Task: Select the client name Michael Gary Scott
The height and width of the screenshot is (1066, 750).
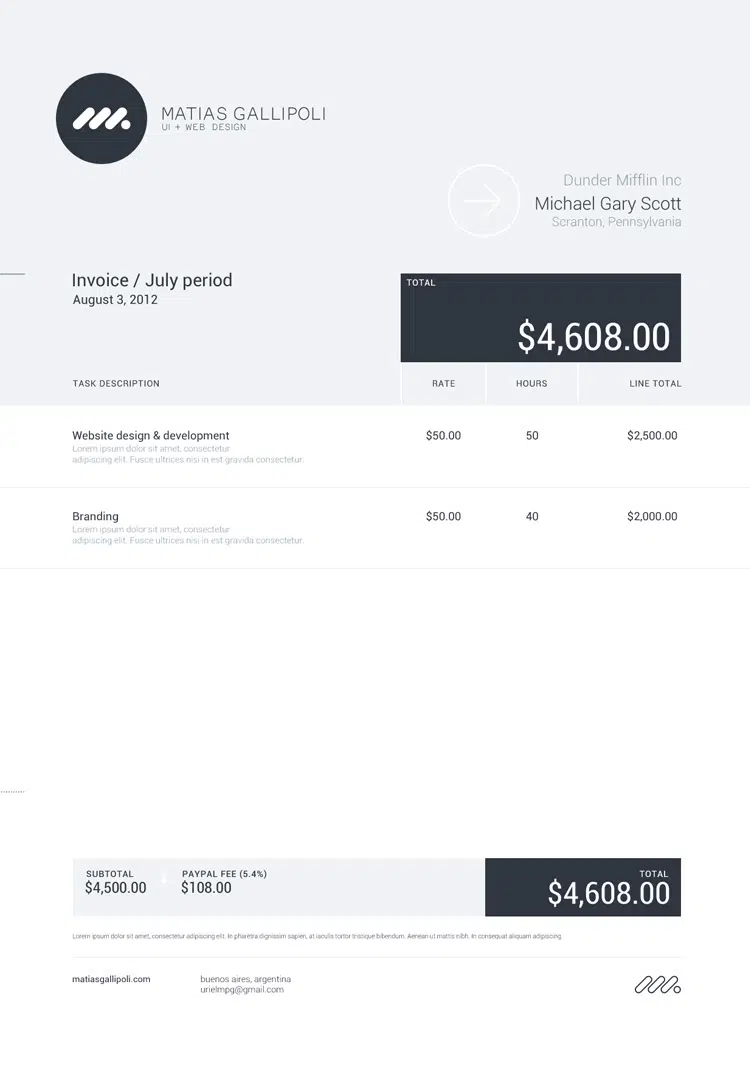Action: pos(607,203)
